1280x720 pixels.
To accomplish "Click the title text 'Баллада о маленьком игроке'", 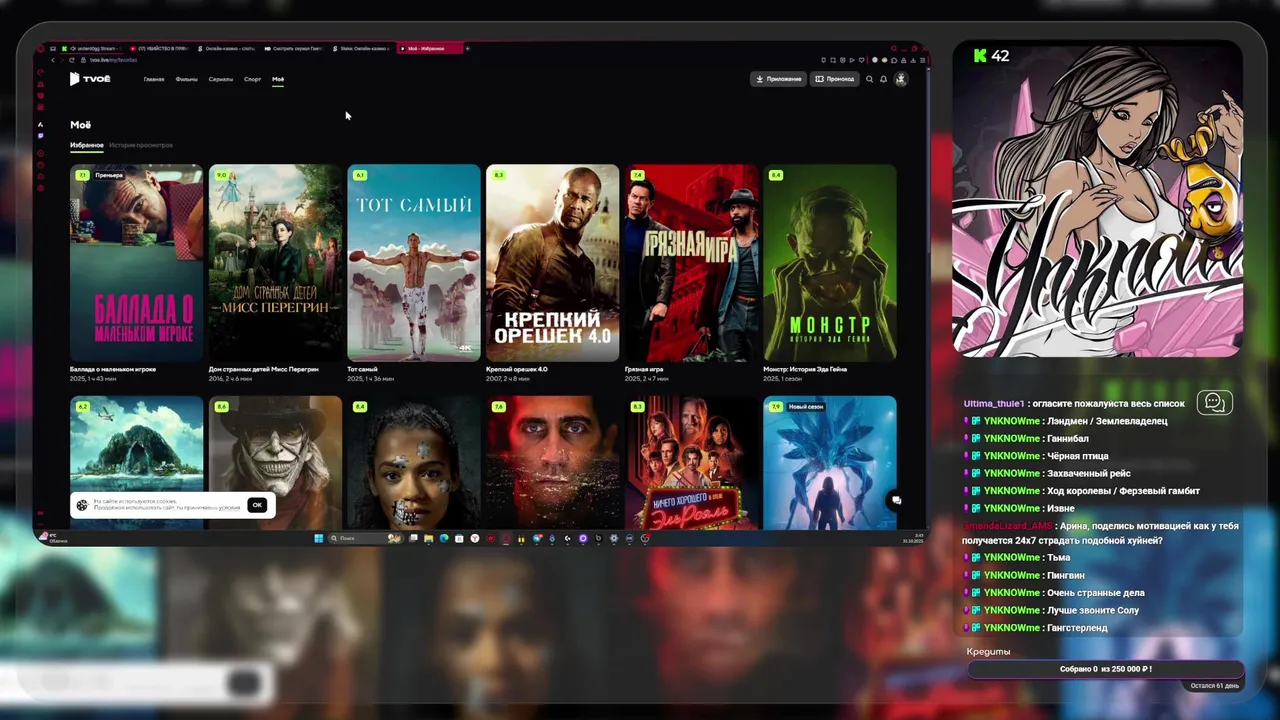I will pyautogui.click(x=113, y=369).
